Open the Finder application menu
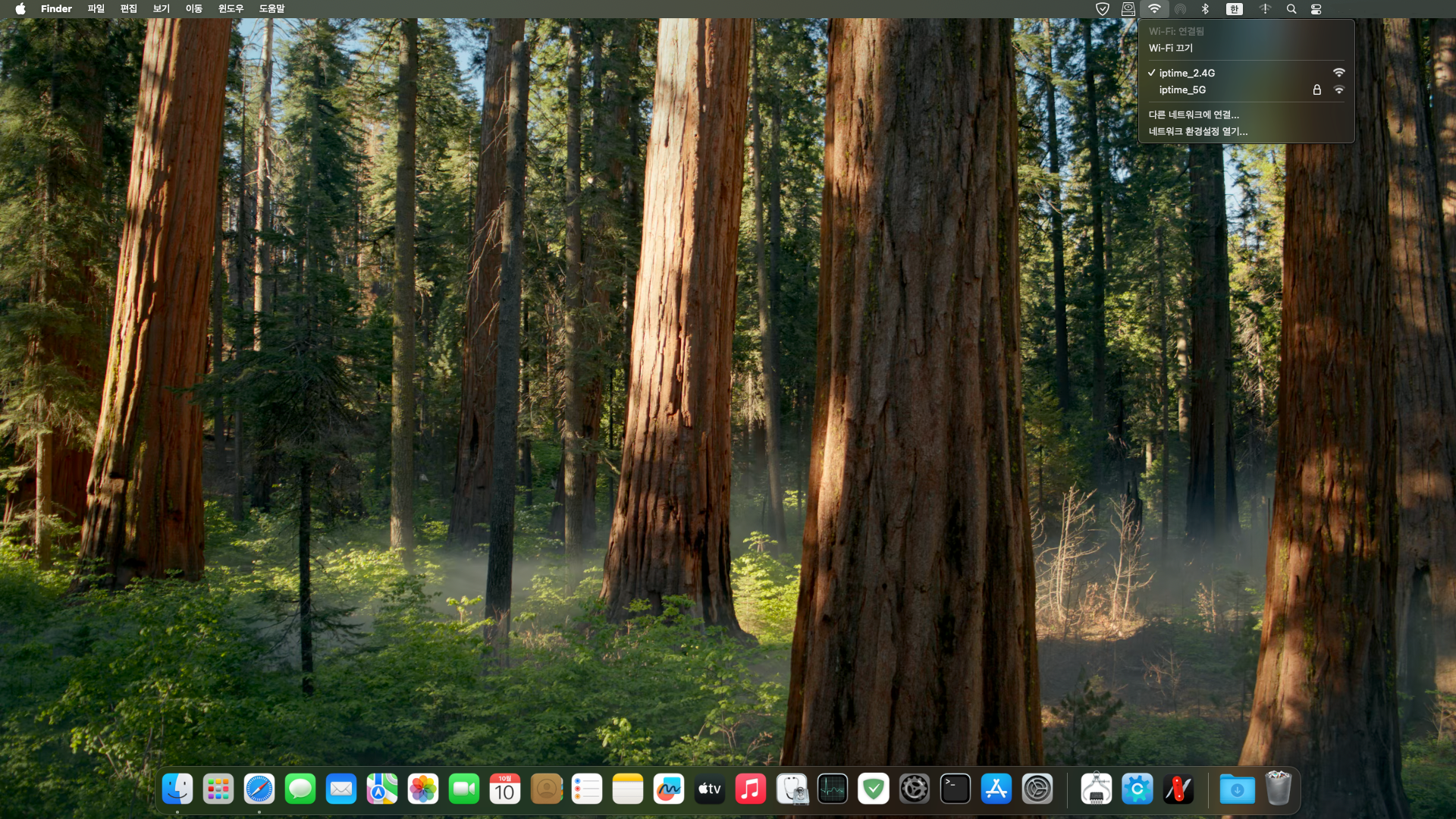1456x819 pixels. click(x=56, y=9)
